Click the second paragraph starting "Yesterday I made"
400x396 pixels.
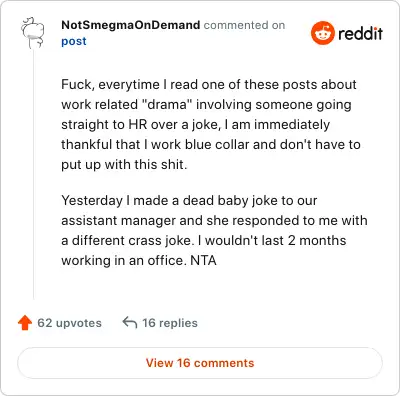[x=214, y=230]
